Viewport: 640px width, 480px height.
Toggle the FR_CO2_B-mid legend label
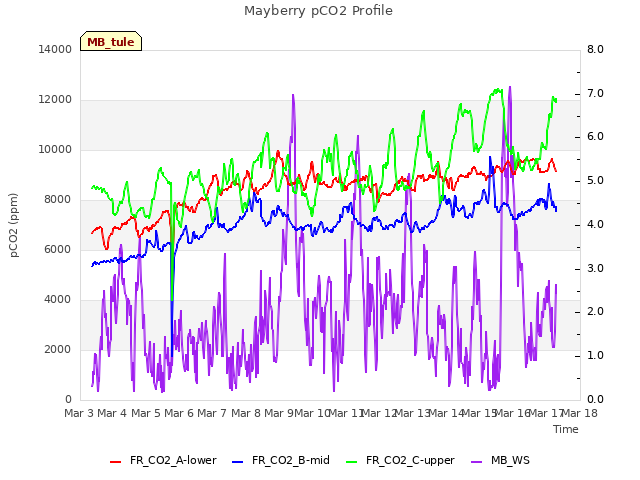coord(291,460)
